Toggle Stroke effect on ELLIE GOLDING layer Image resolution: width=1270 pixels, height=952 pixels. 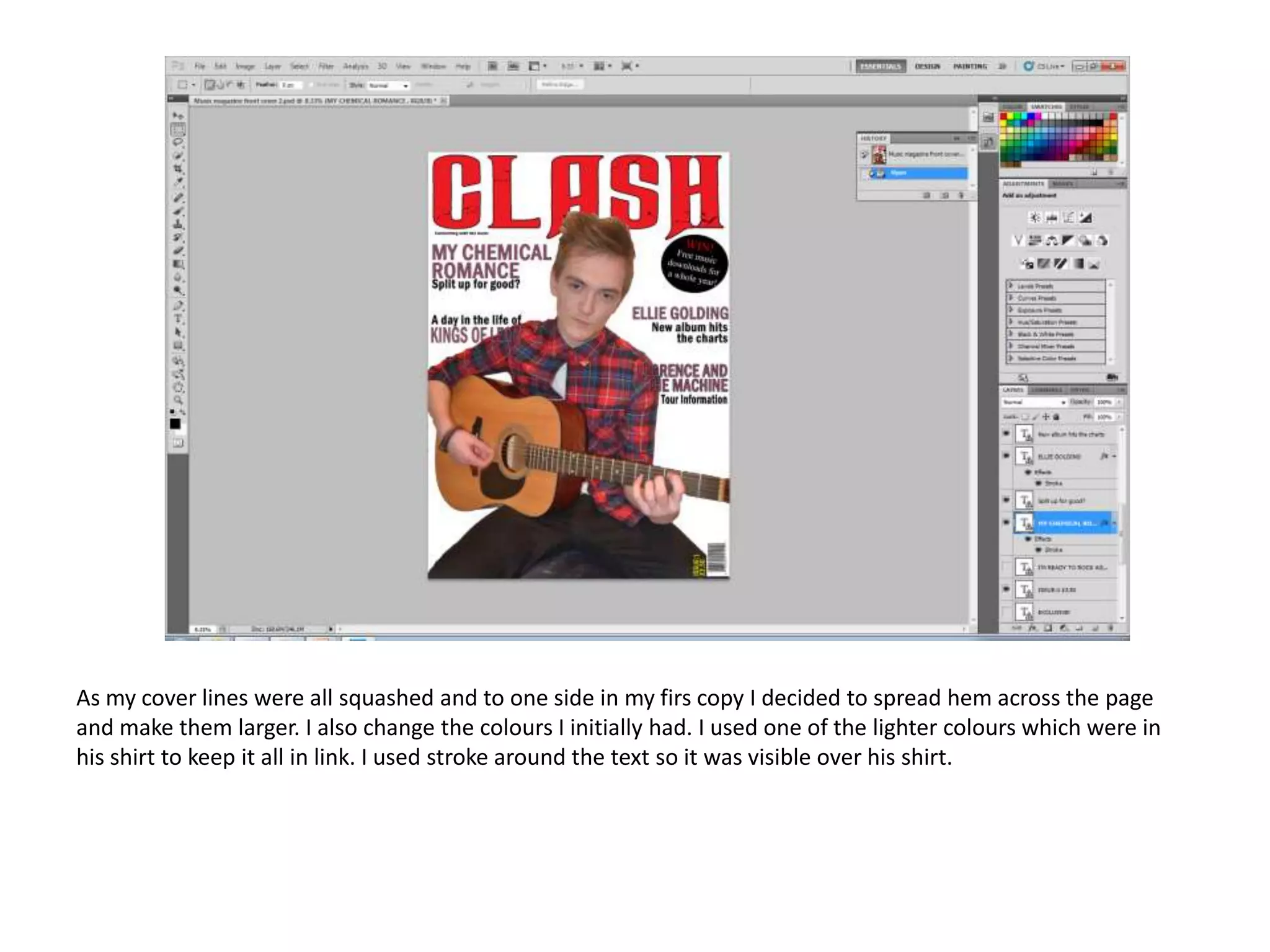tap(1039, 483)
